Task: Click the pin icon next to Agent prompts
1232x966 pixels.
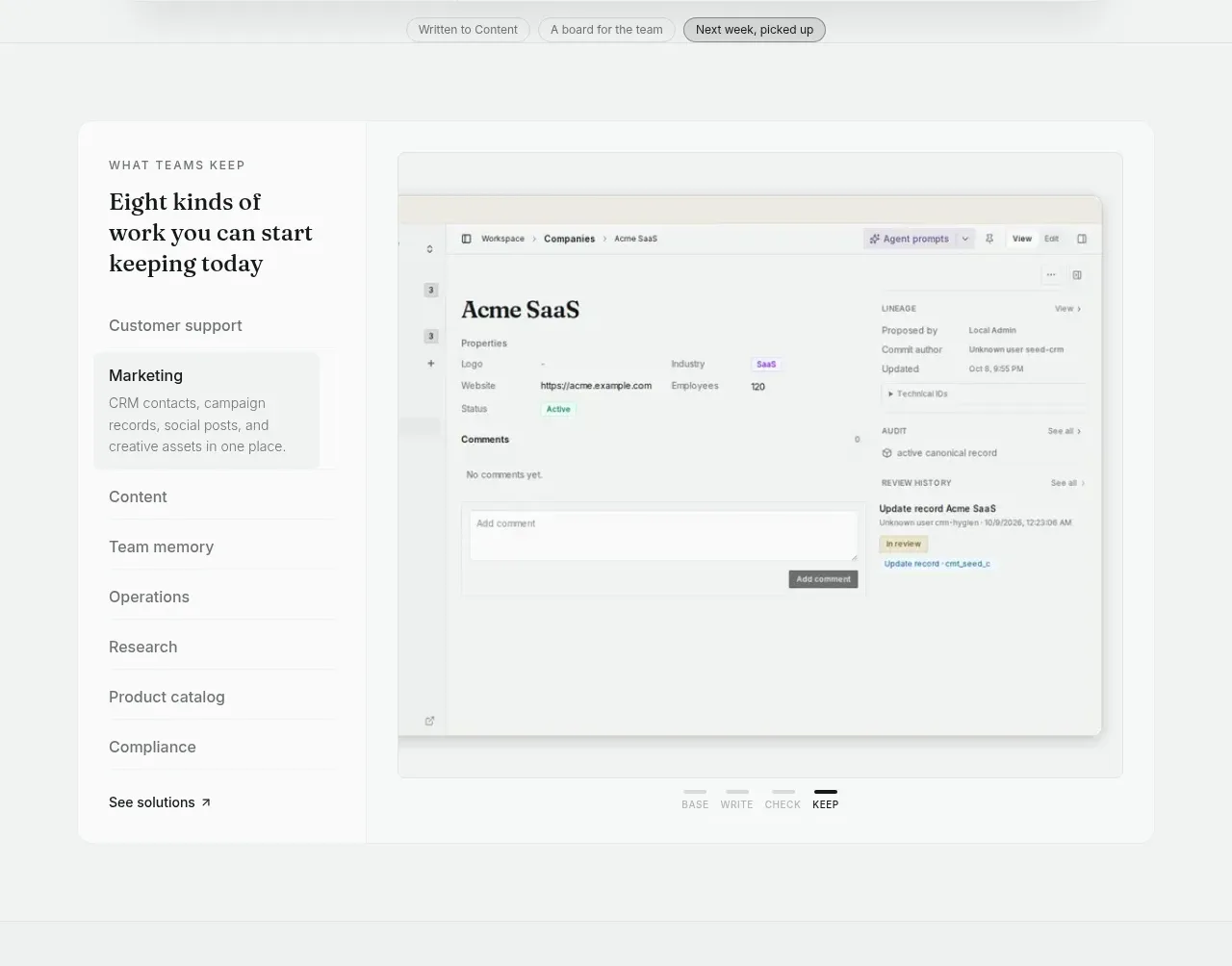Action: pyautogui.click(x=989, y=239)
